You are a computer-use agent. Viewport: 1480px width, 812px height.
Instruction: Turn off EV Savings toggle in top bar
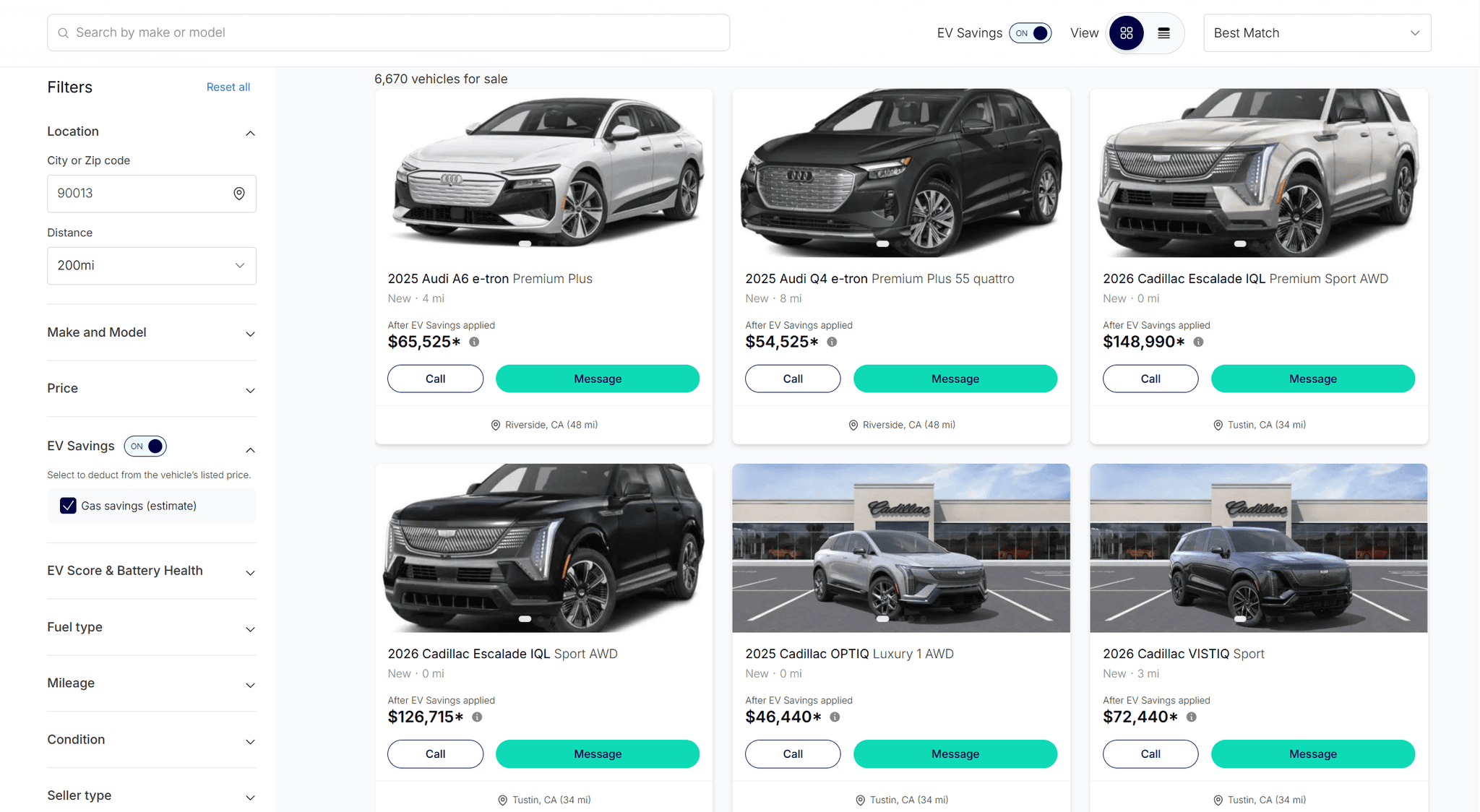pos(1031,33)
